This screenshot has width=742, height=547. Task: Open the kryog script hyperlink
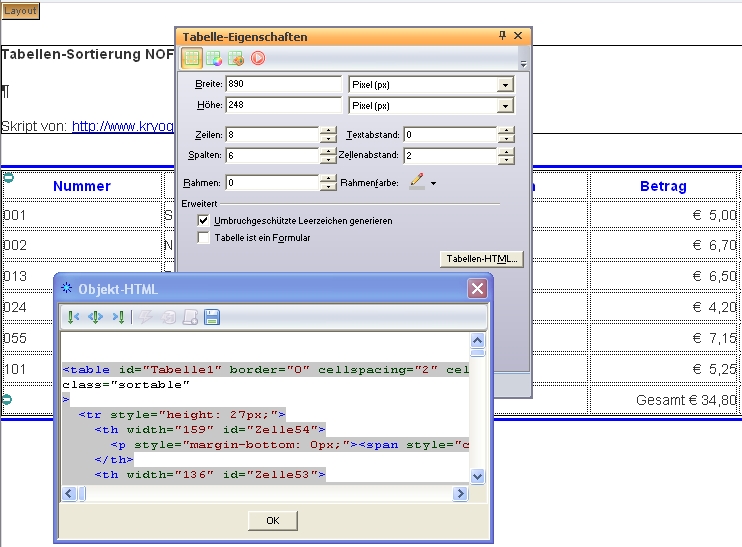pyautogui.click(x=122, y=127)
